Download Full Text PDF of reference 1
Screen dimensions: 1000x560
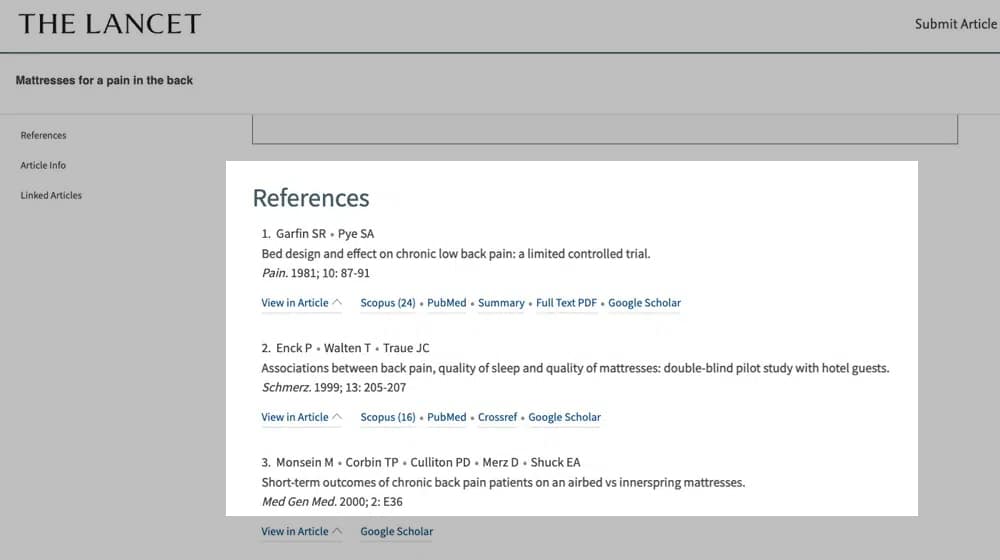click(x=566, y=303)
